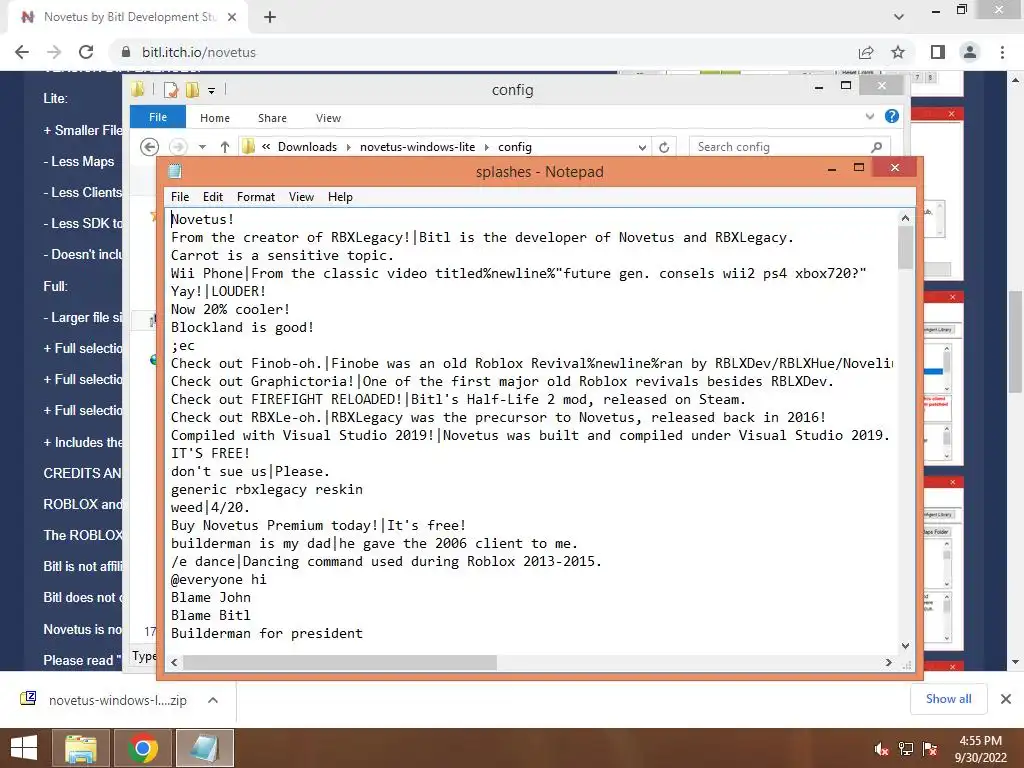Screen dimensions: 1024x768
Task: Open Chrome tab search dropdown
Action: pyautogui.click(x=899, y=17)
